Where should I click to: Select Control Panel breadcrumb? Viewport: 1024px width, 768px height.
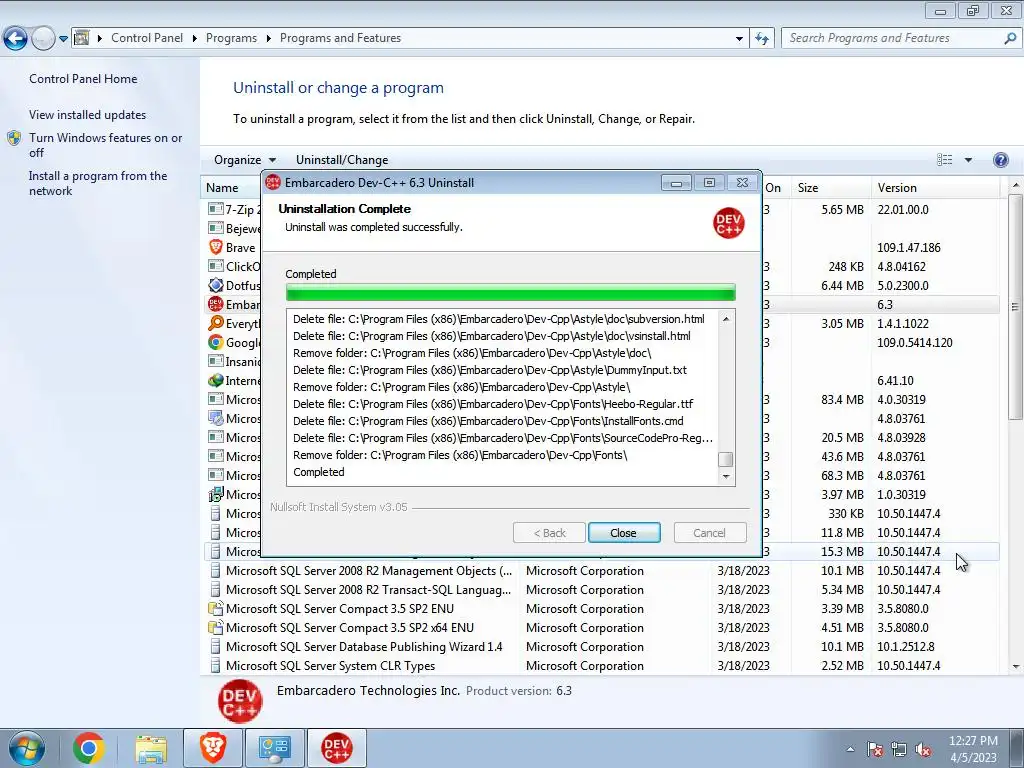(147, 38)
